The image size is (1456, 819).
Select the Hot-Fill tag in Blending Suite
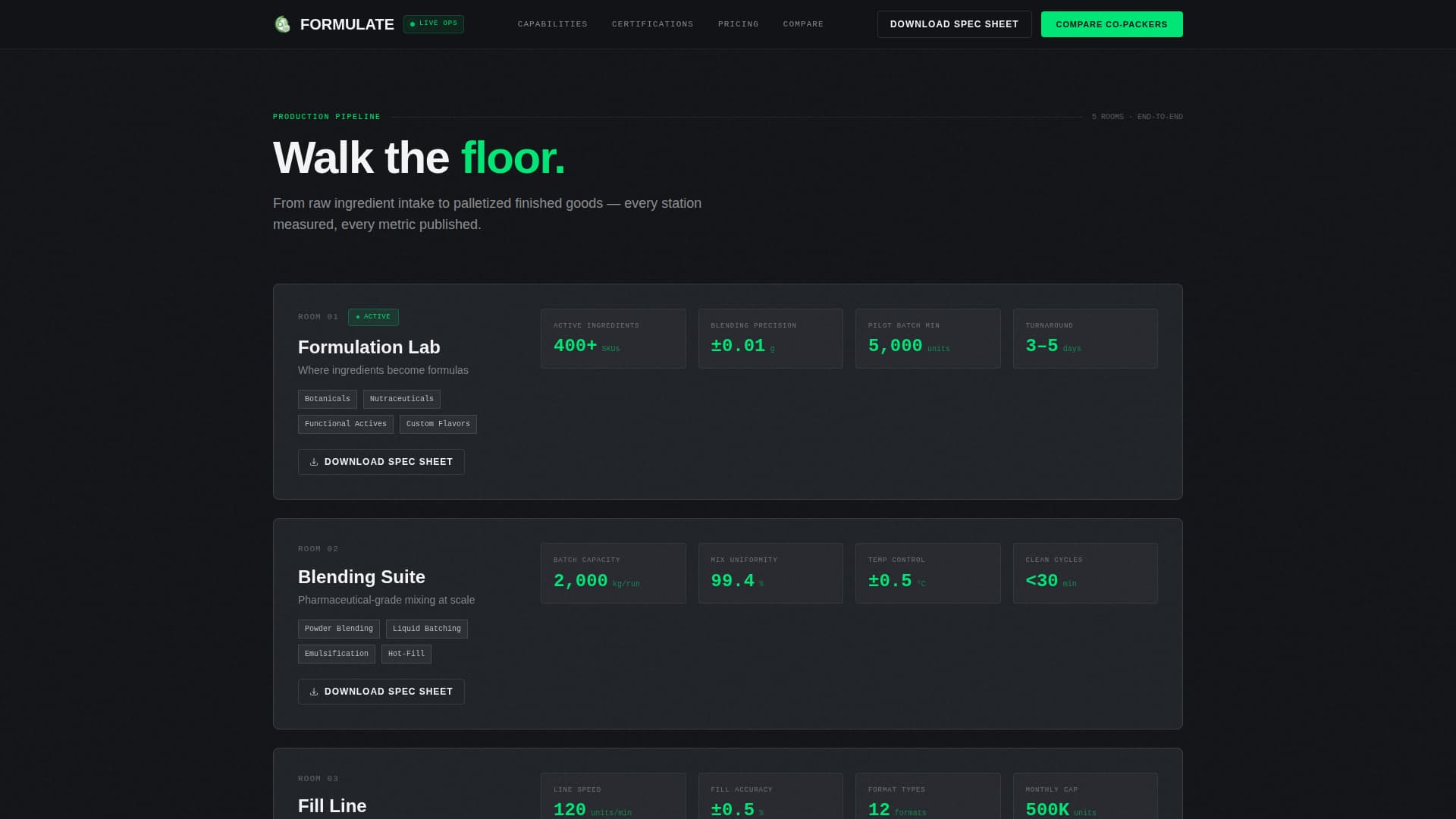pos(406,653)
